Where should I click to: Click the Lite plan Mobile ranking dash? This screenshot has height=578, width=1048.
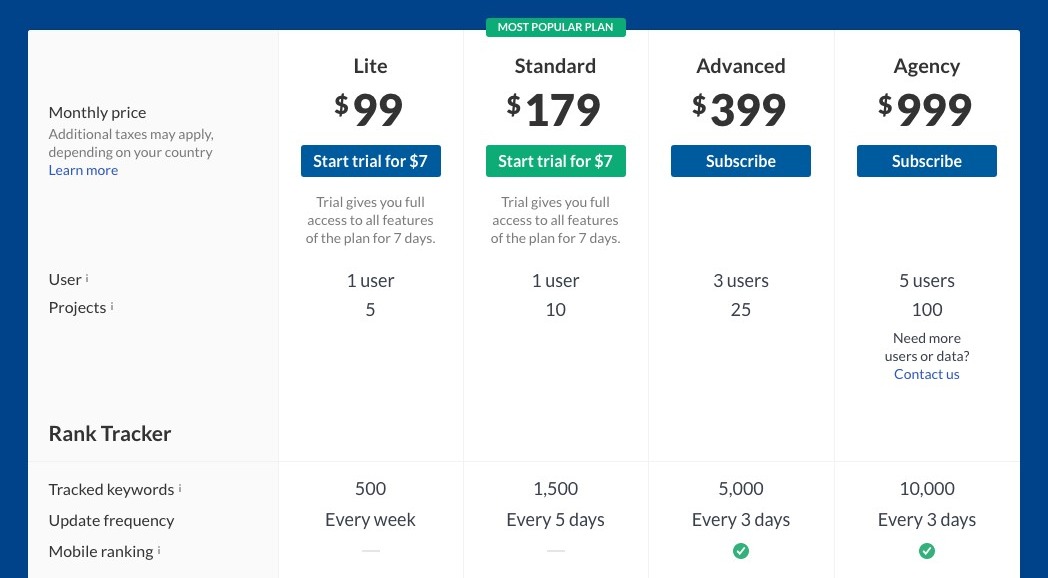click(x=370, y=551)
